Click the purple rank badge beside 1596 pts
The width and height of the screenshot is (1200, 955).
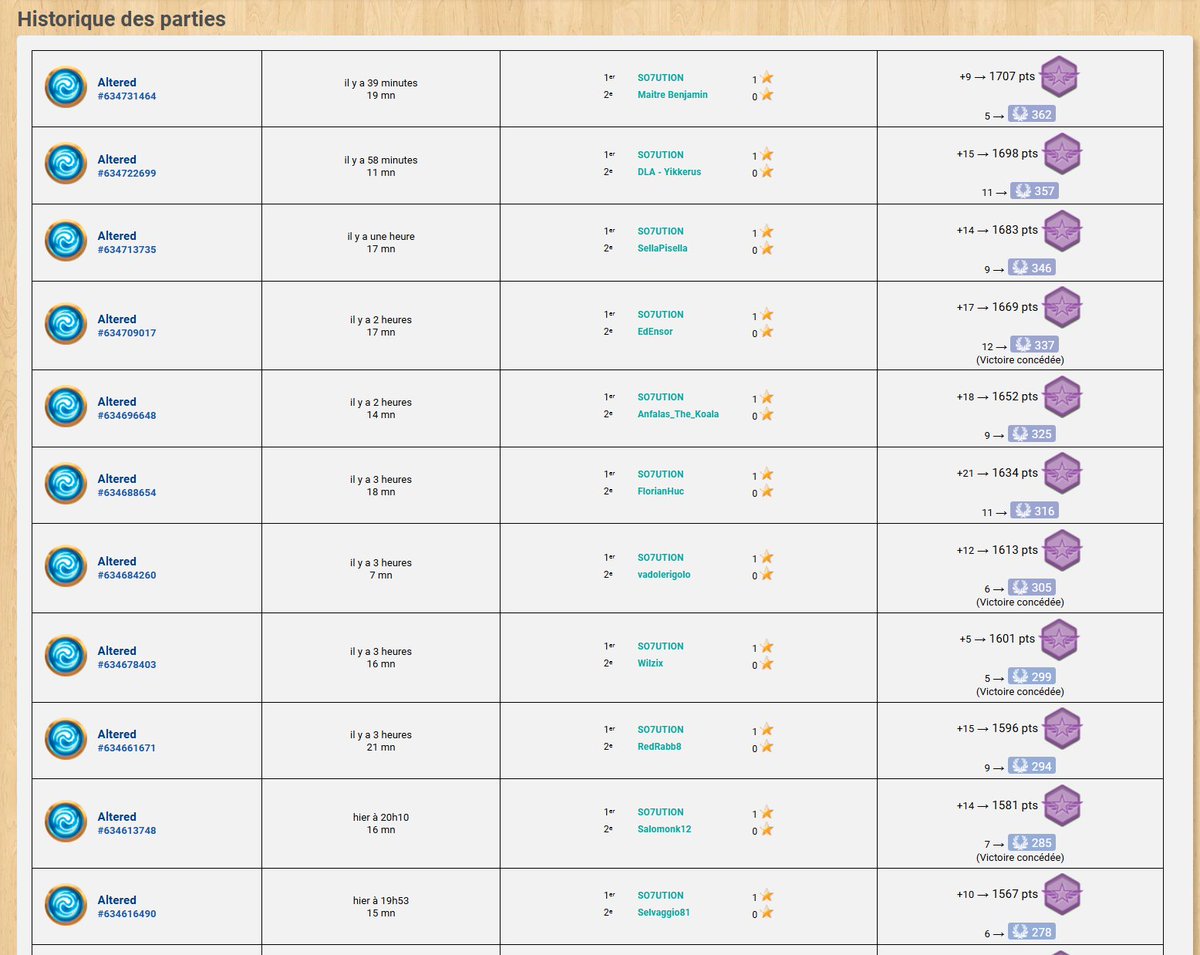(x=1062, y=729)
